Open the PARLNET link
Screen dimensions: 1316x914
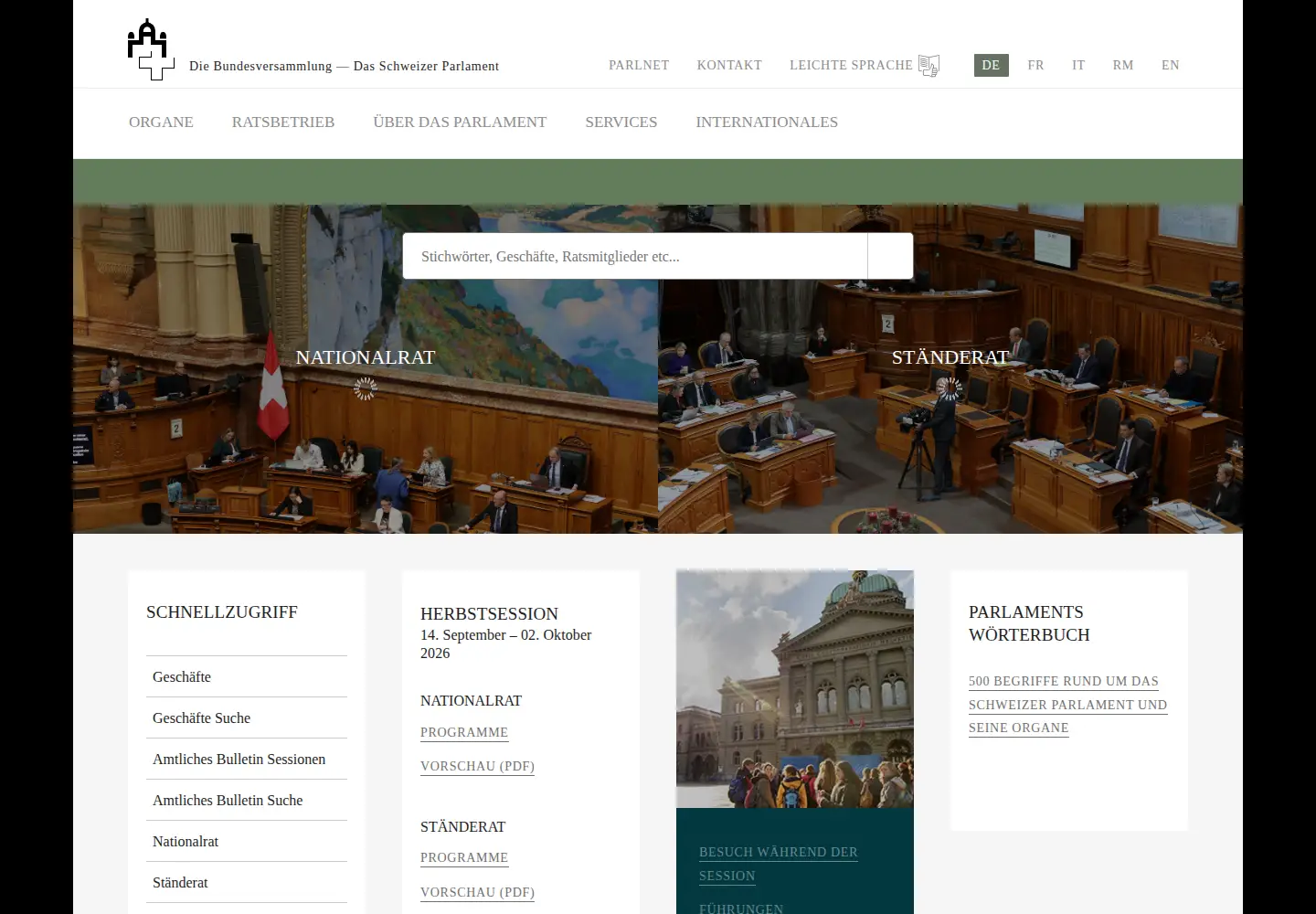pyautogui.click(x=639, y=65)
